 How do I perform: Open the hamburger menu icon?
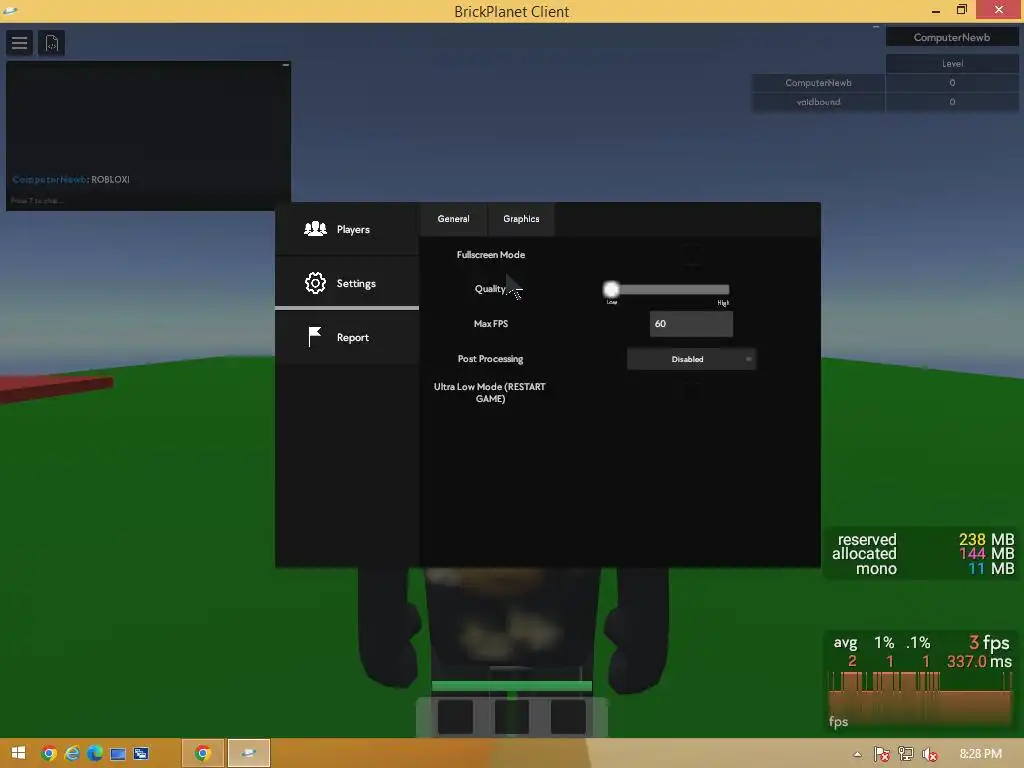(x=20, y=43)
